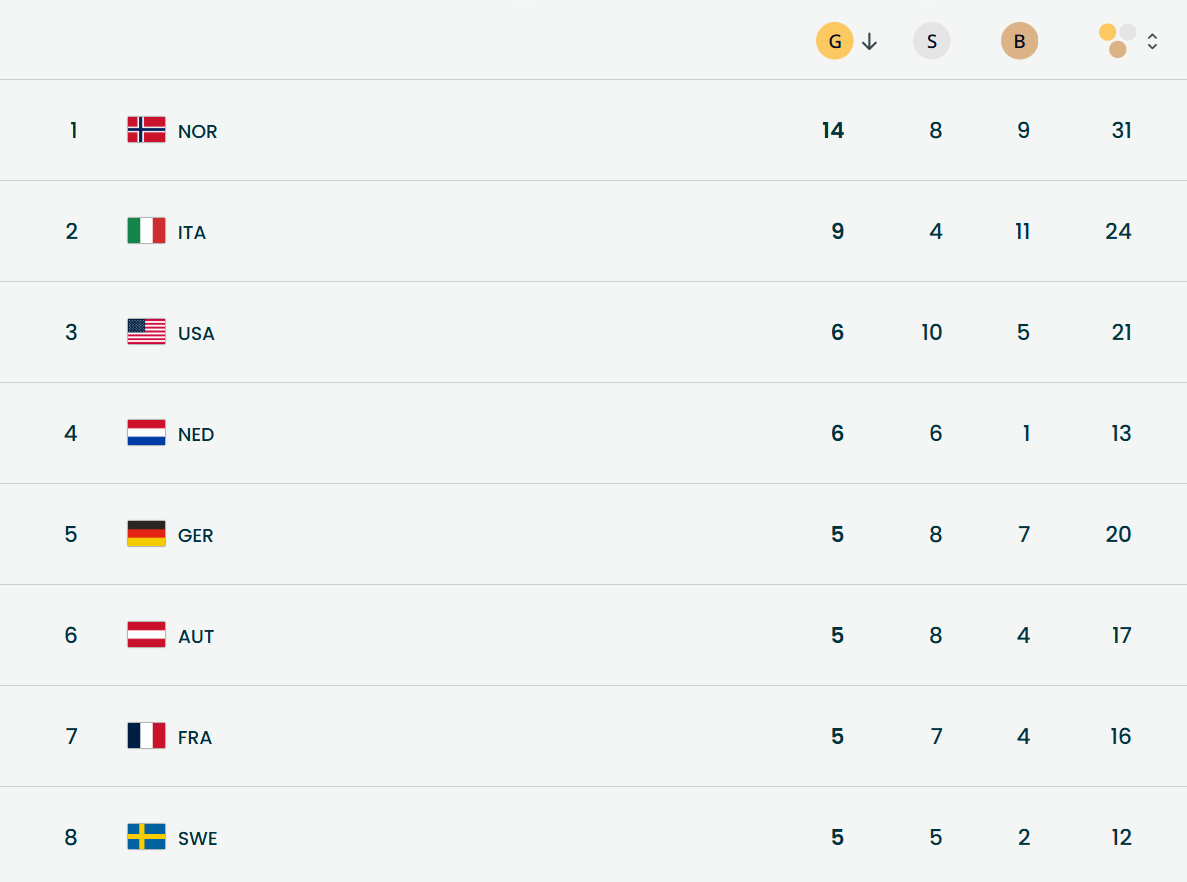Click the Norway flag icon
The height and width of the screenshot is (882, 1187).
click(146, 130)
